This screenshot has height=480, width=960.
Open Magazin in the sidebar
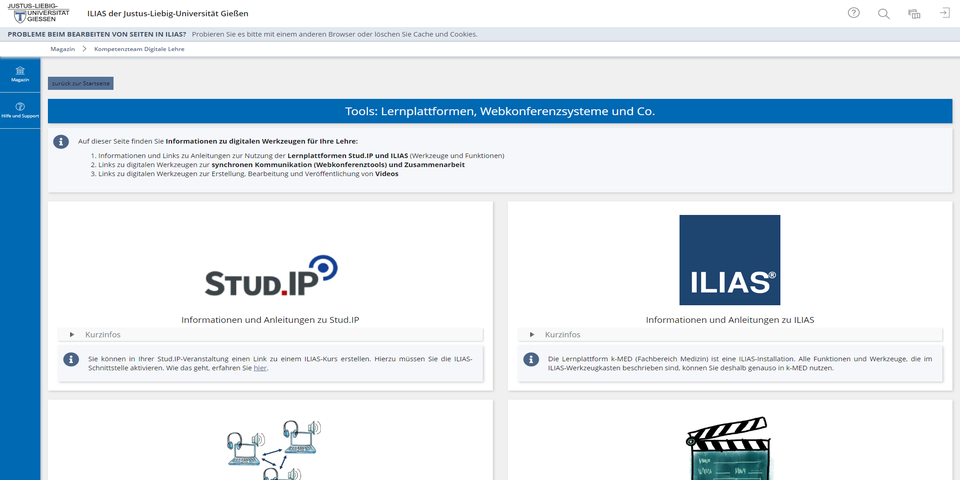[20, 74]
